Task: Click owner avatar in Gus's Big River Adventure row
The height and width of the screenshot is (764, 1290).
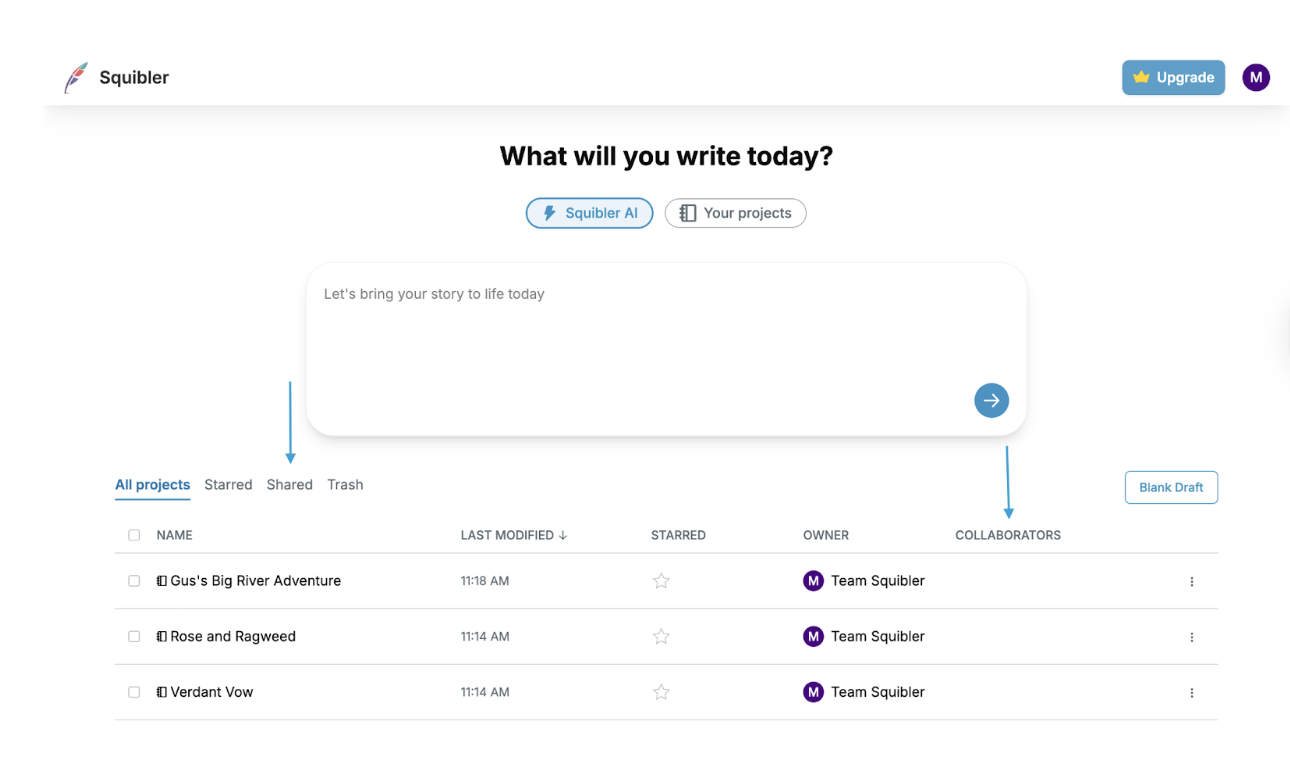Action: [x=813, y=581]
